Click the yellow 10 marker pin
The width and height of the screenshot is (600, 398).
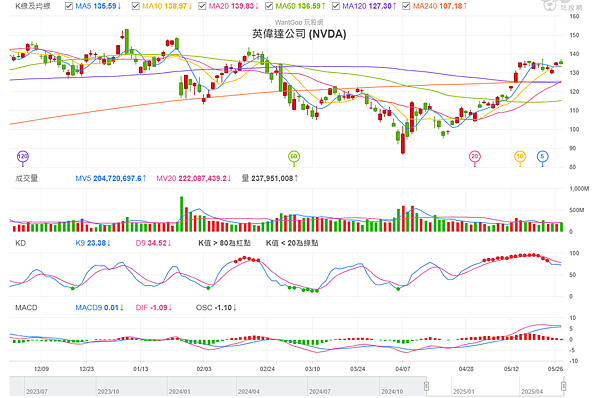(520, 157)
